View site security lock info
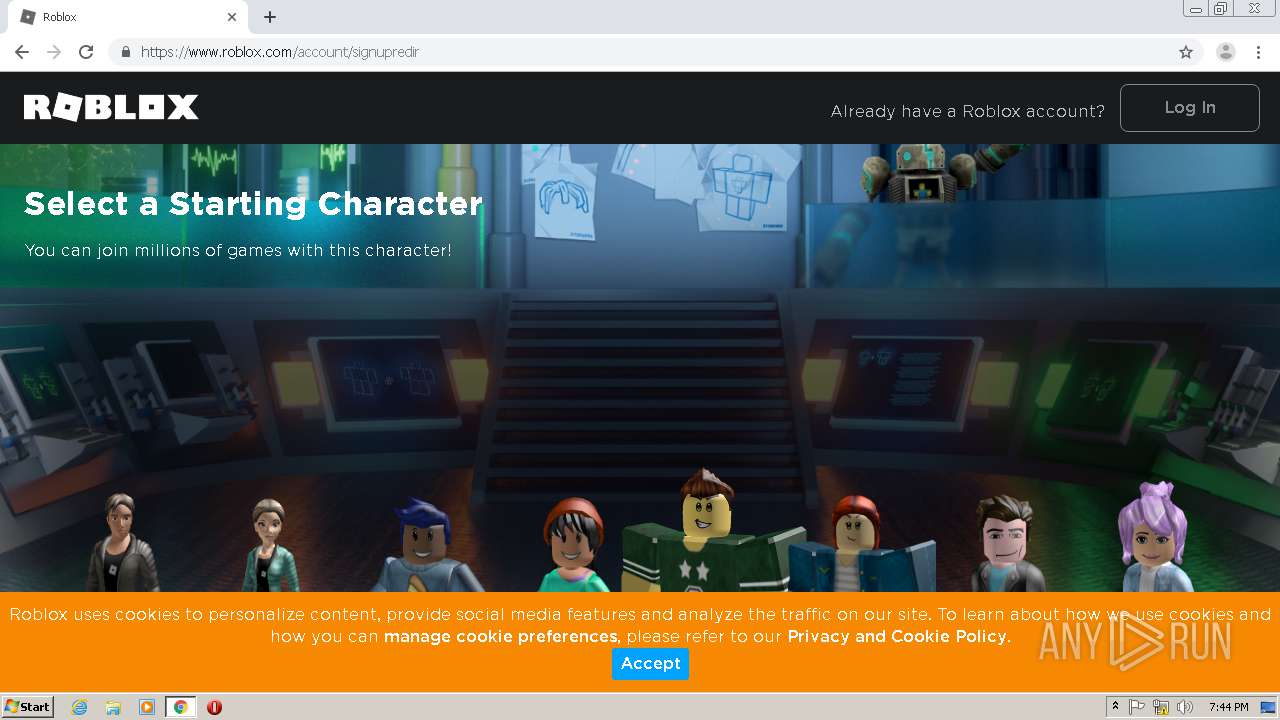1280x720 pixels. coord(125,52)
